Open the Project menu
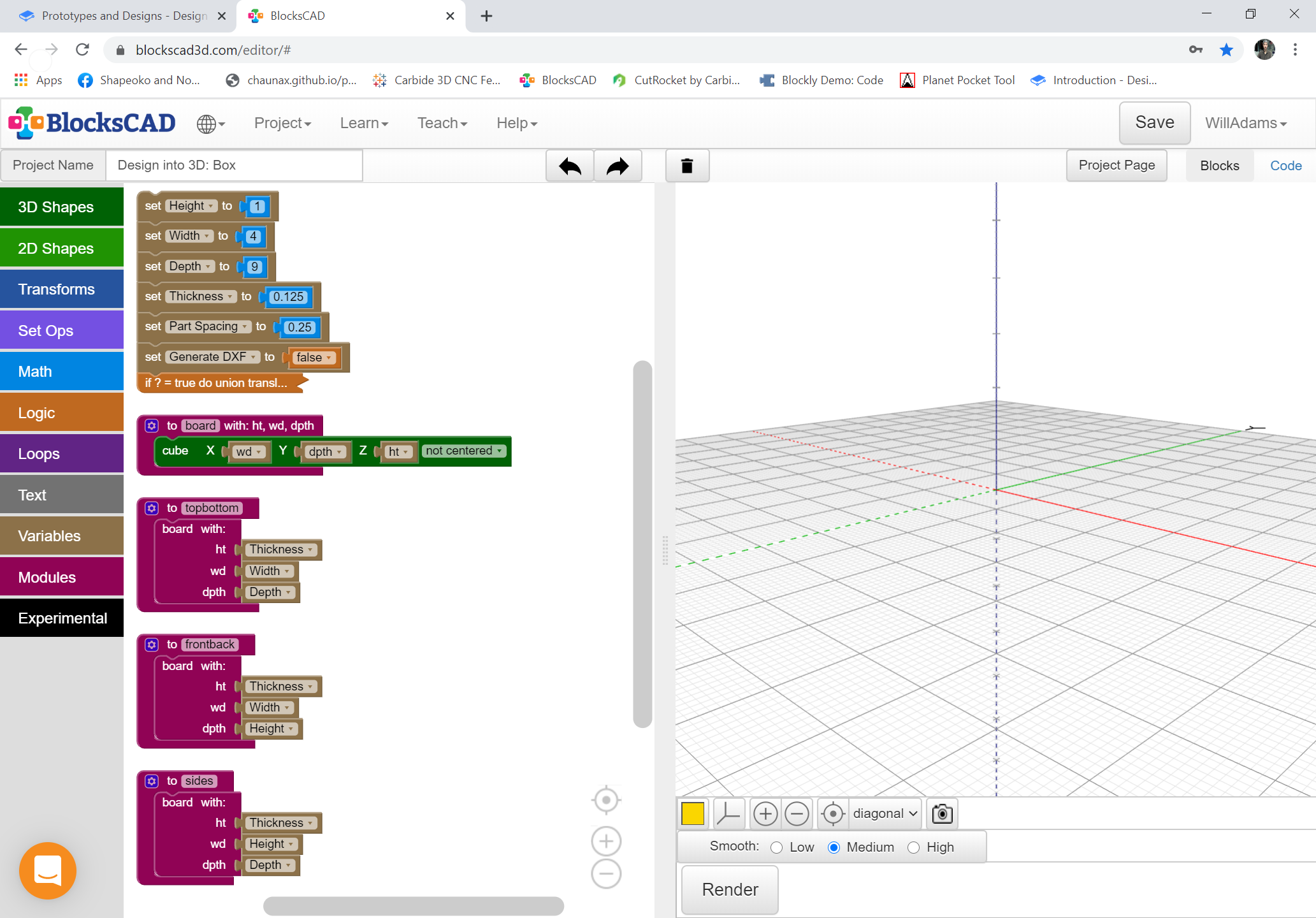The height and width of the screenshot is (918, 1316). click(282, 123)
